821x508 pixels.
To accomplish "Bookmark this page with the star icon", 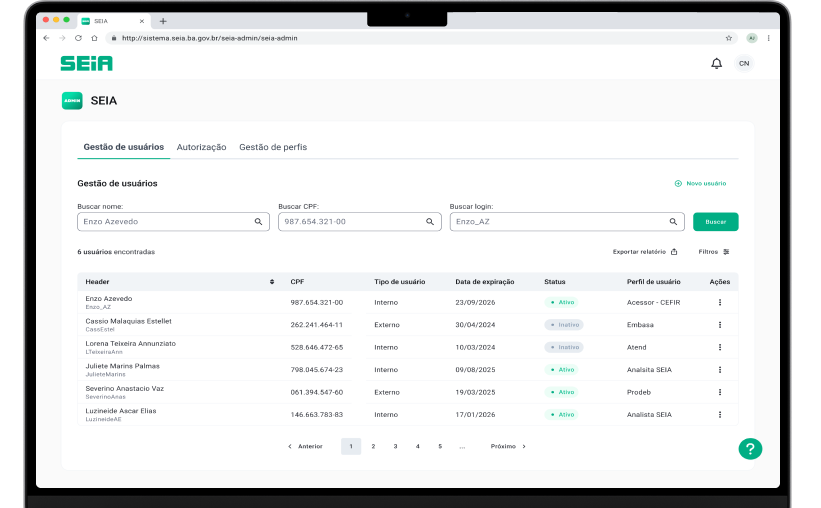I will (x=729, y=38).
